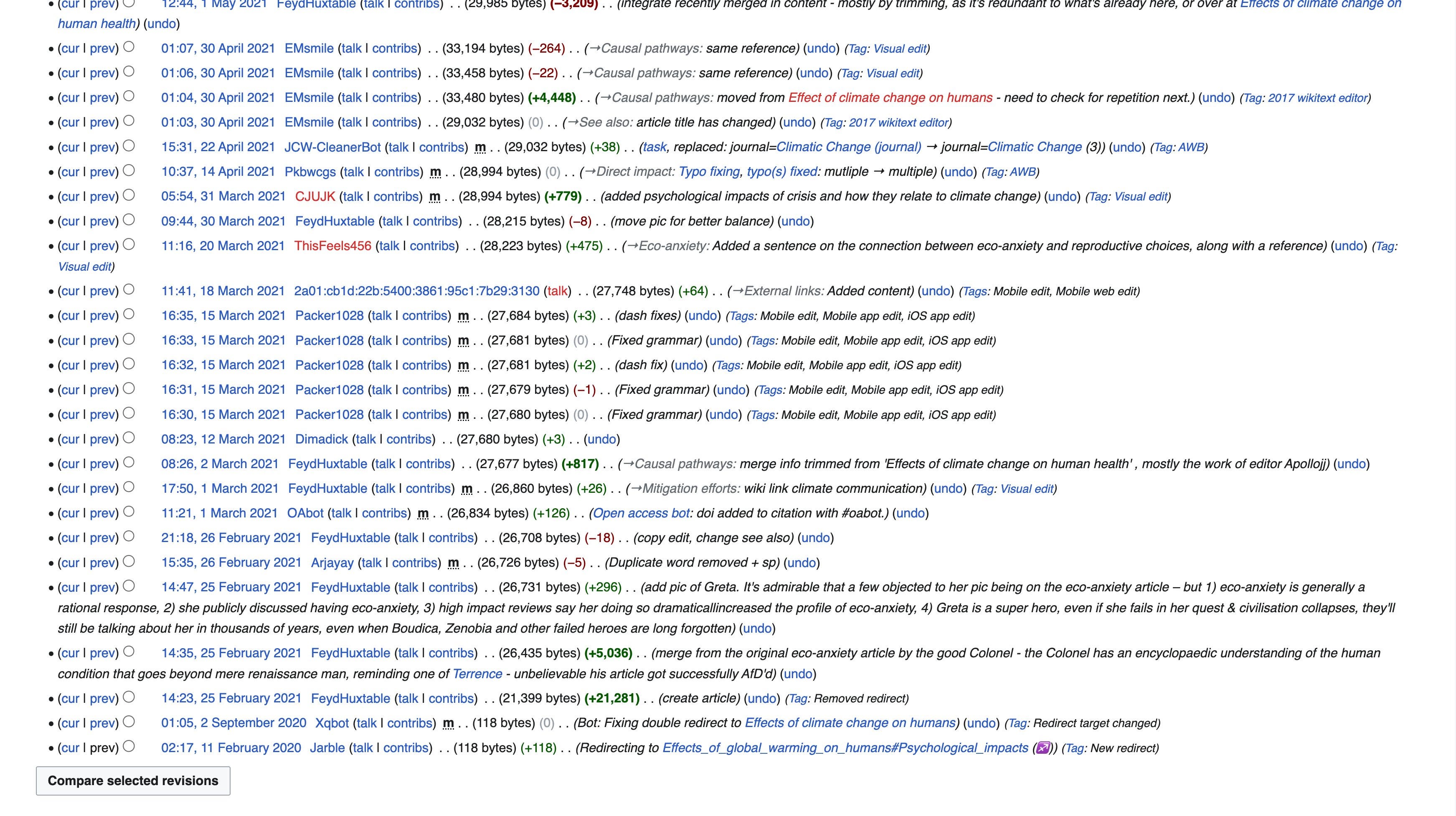1456x816 pixels.
Task: Open JCW-CleanerBot user page
Action: coord(332,147)
